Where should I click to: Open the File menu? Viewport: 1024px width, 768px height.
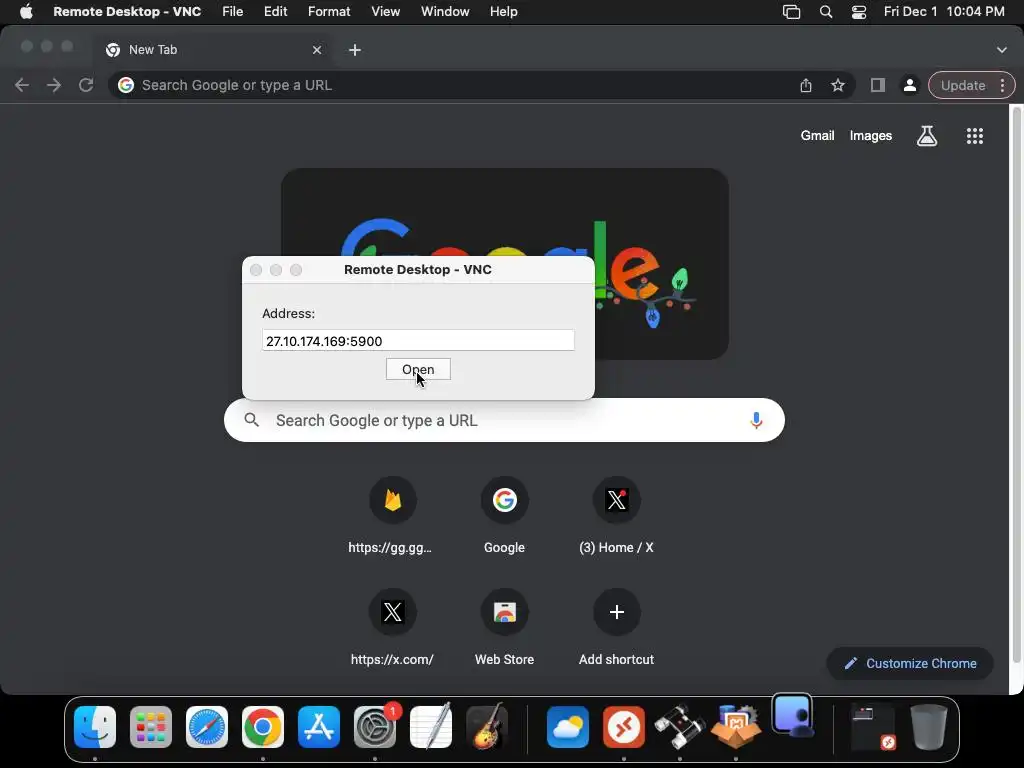coord(232,11)
